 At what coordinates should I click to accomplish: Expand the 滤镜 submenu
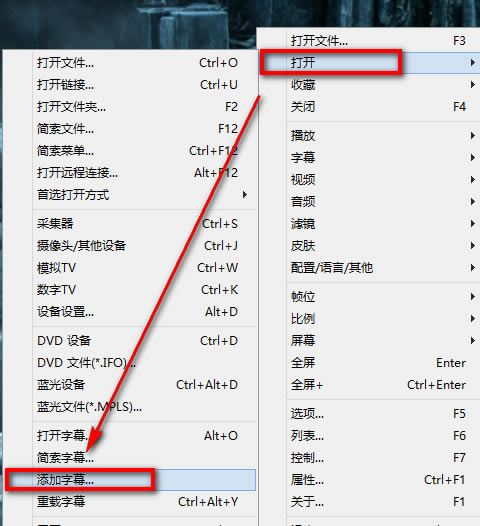(384, 224)
